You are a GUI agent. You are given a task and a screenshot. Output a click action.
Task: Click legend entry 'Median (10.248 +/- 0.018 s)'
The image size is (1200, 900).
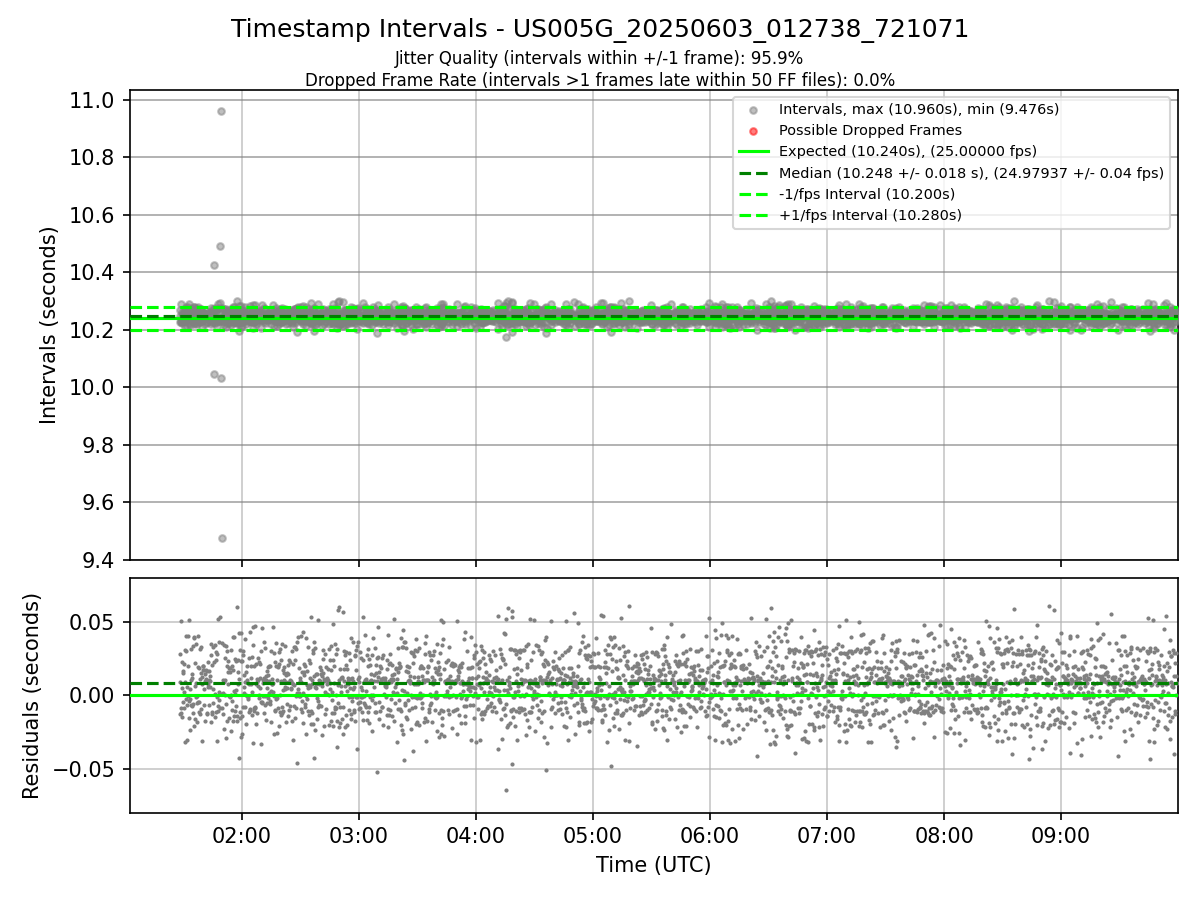[971, 172]
